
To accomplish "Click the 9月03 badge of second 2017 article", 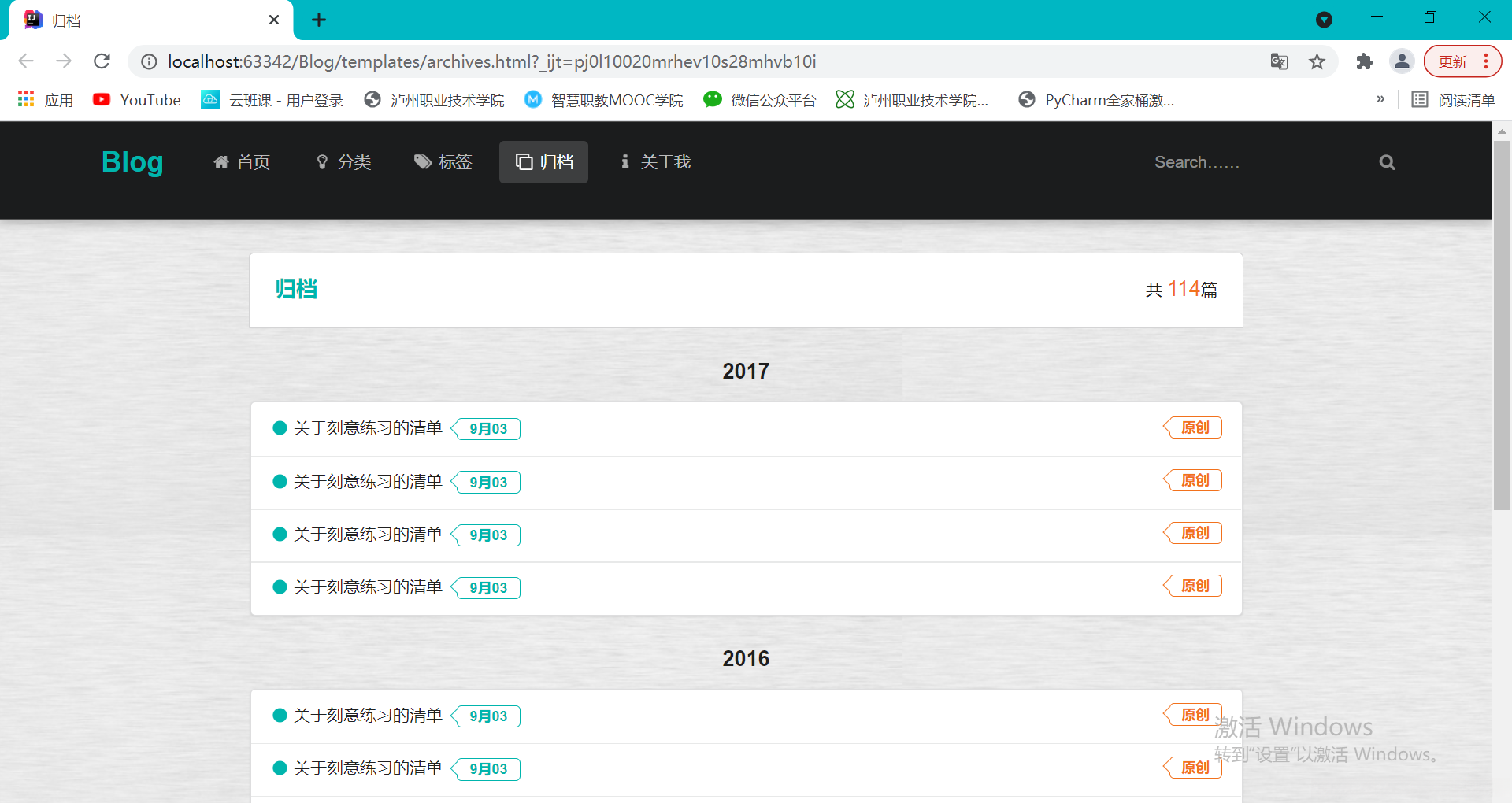I will [487, 482].
